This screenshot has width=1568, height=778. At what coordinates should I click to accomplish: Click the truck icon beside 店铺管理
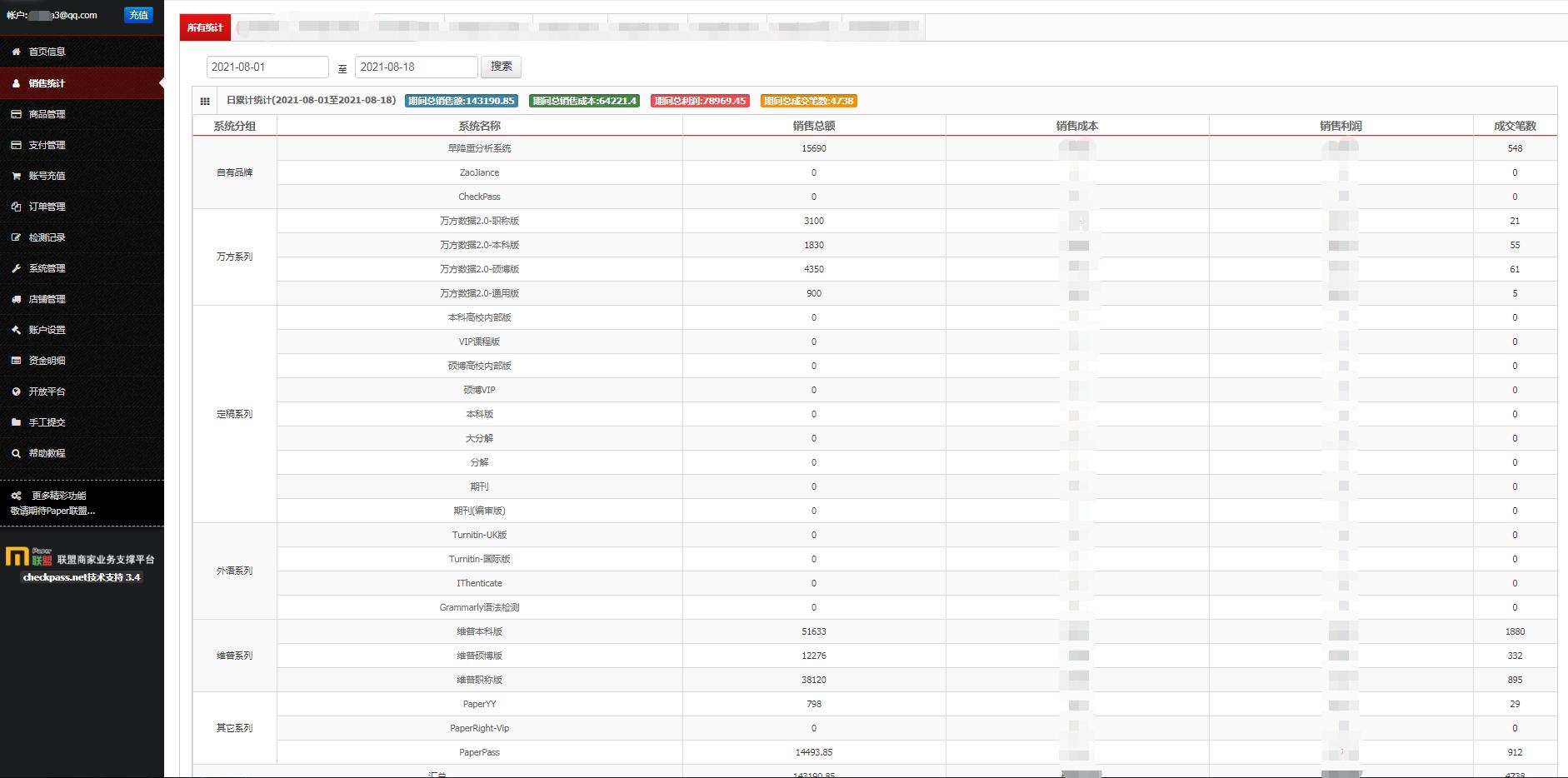16,299
